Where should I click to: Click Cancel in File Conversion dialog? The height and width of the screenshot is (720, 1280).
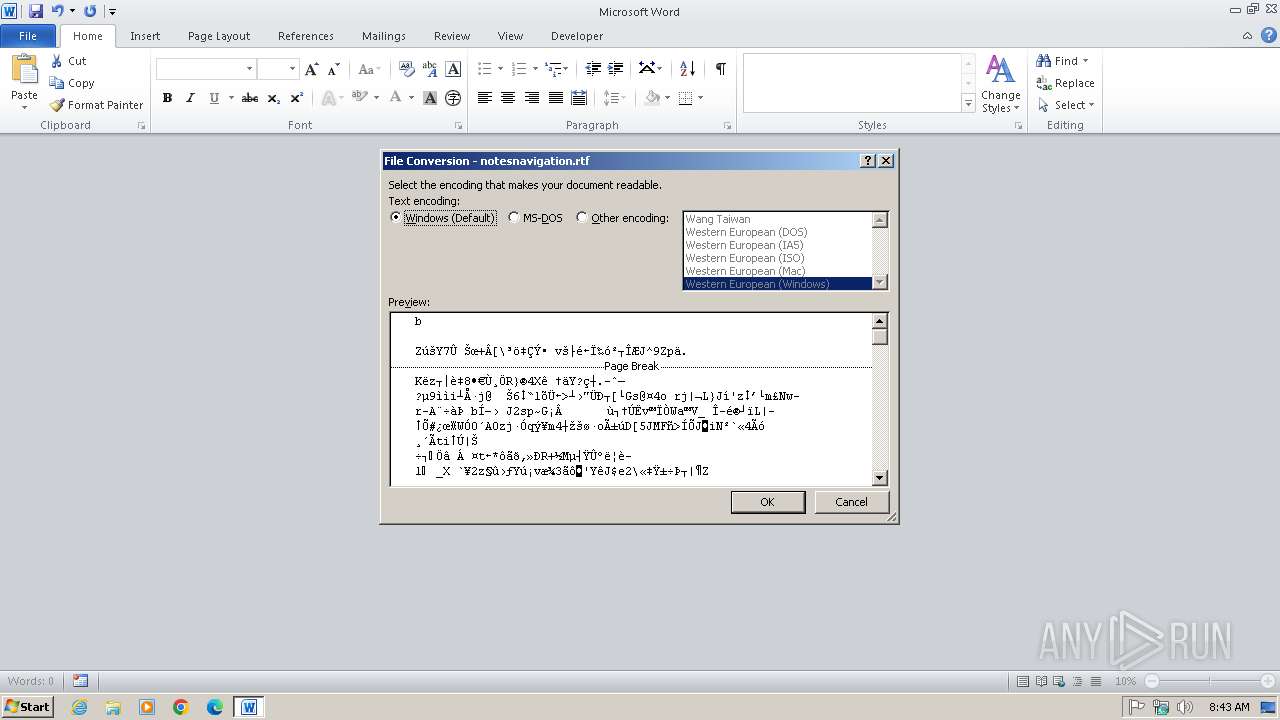(852, 502)
